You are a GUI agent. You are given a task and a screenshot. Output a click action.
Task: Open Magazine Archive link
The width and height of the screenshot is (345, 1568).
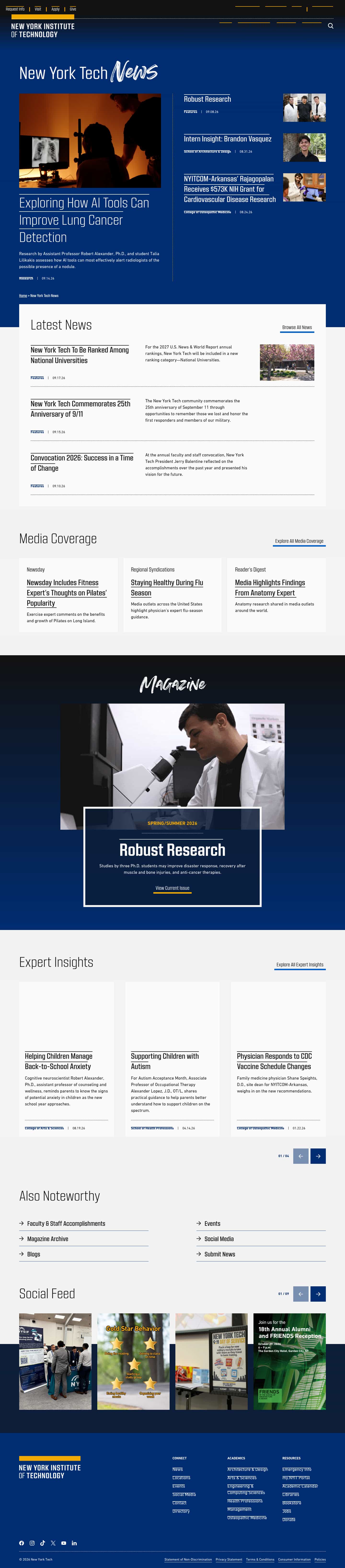click(47, 1239)
